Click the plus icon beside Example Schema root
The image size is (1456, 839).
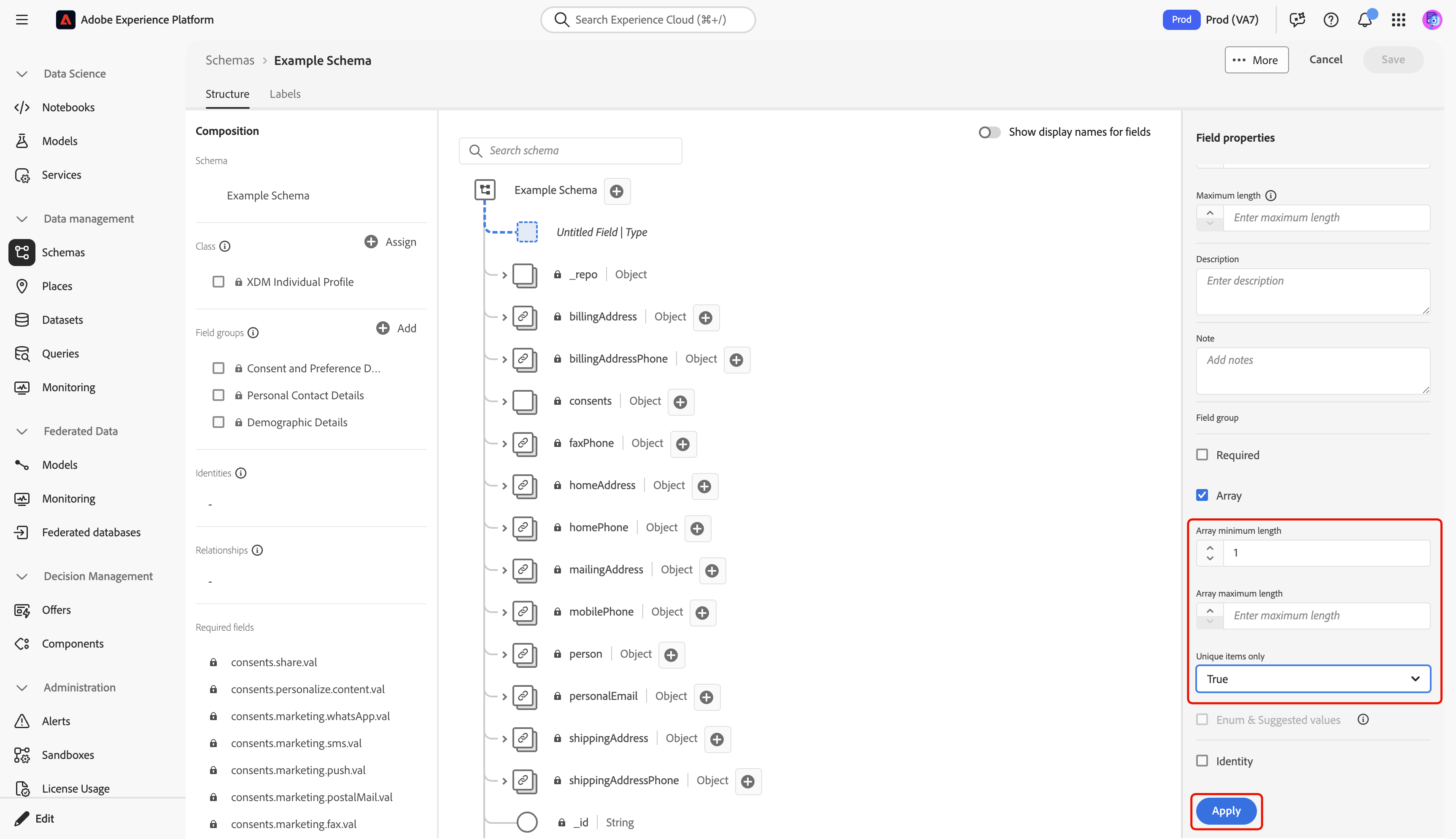point(617,191)
